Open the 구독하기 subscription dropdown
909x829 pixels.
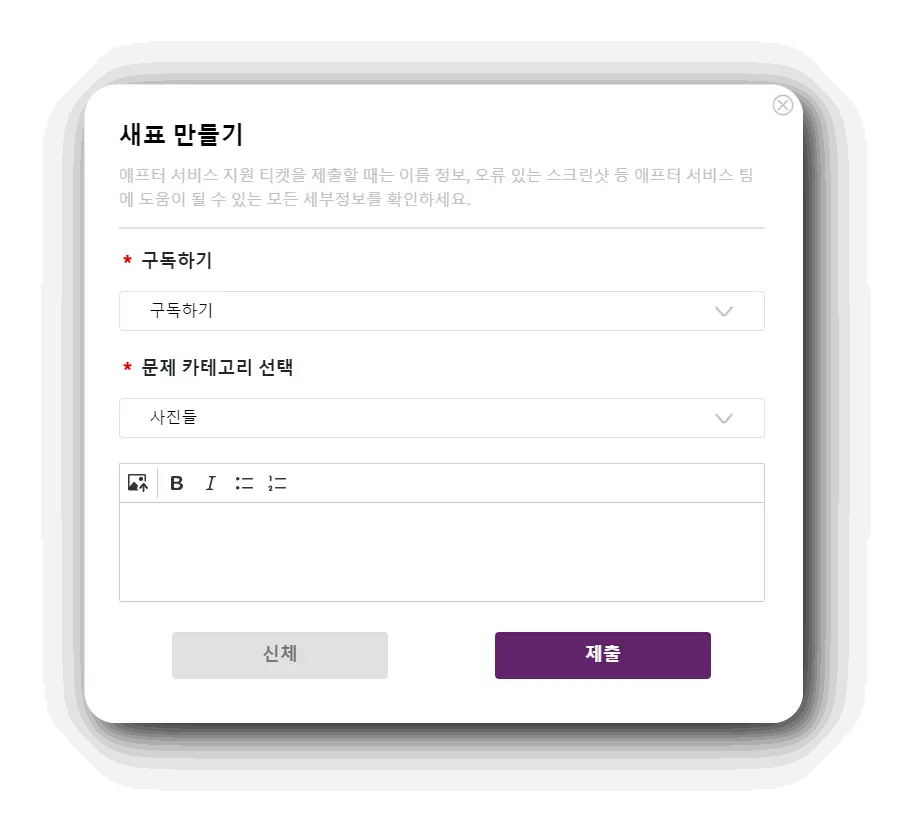click(x=441, y=311)
